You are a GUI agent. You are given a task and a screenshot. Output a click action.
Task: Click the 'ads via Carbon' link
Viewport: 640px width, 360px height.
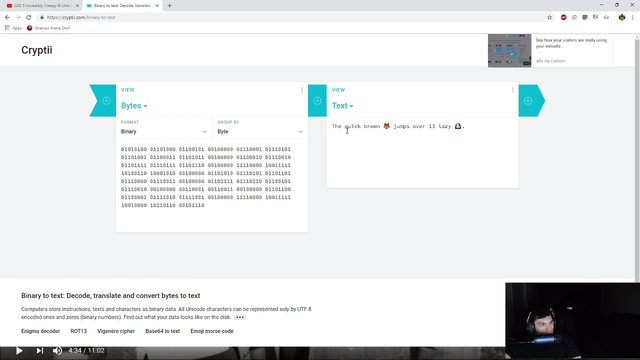tap(550, 61)
